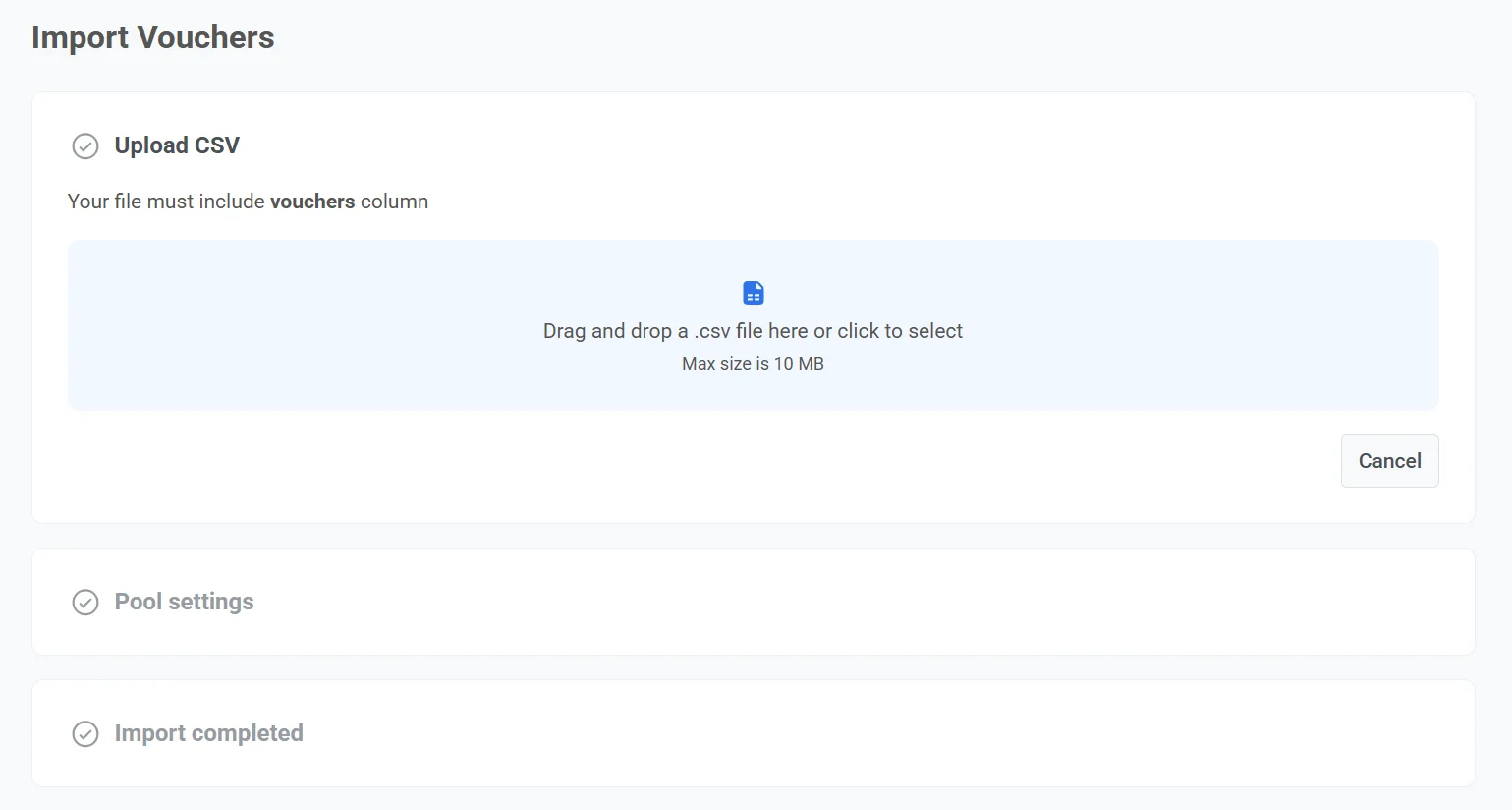Click the 'Your file must include' instruction text
1512x810 pixels.
tap(167, 202)
